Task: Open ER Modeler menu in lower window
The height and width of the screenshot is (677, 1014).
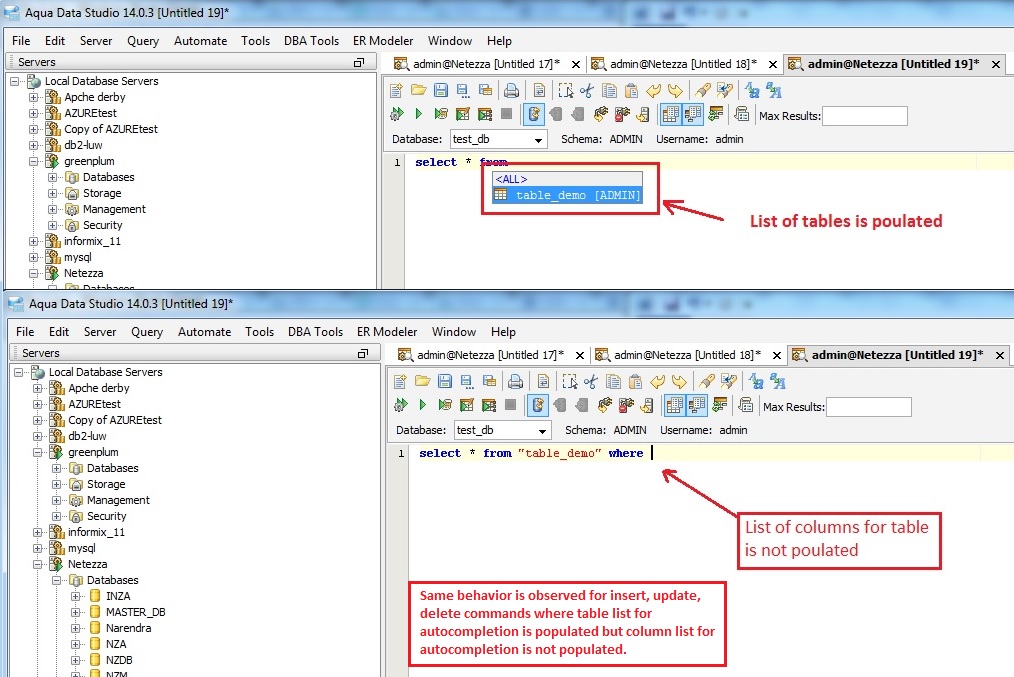Action: pyautogui.click(x=387, y=332)
